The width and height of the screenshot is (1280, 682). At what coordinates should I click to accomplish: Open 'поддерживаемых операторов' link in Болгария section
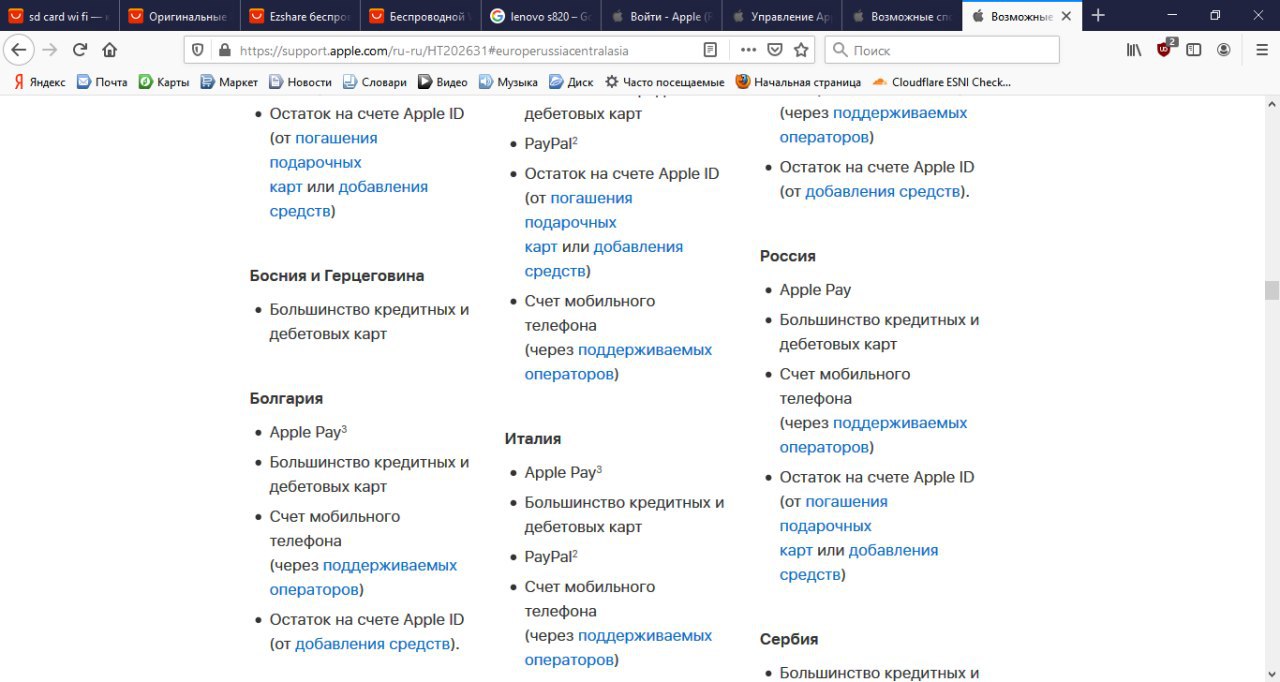[363, 577]
